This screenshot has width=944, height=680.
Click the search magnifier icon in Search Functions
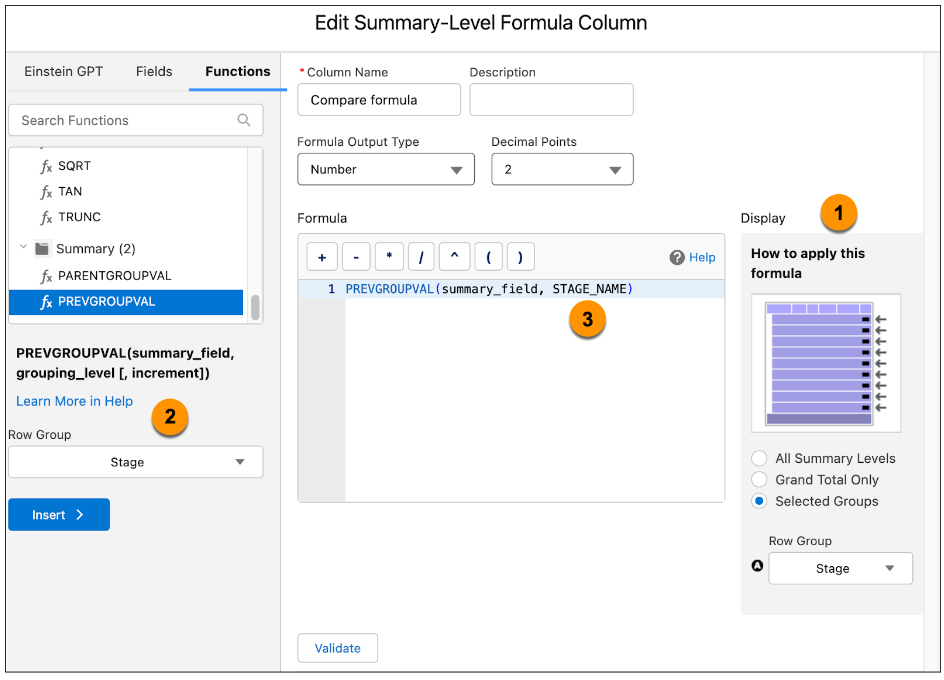click(x=244, y=120)
